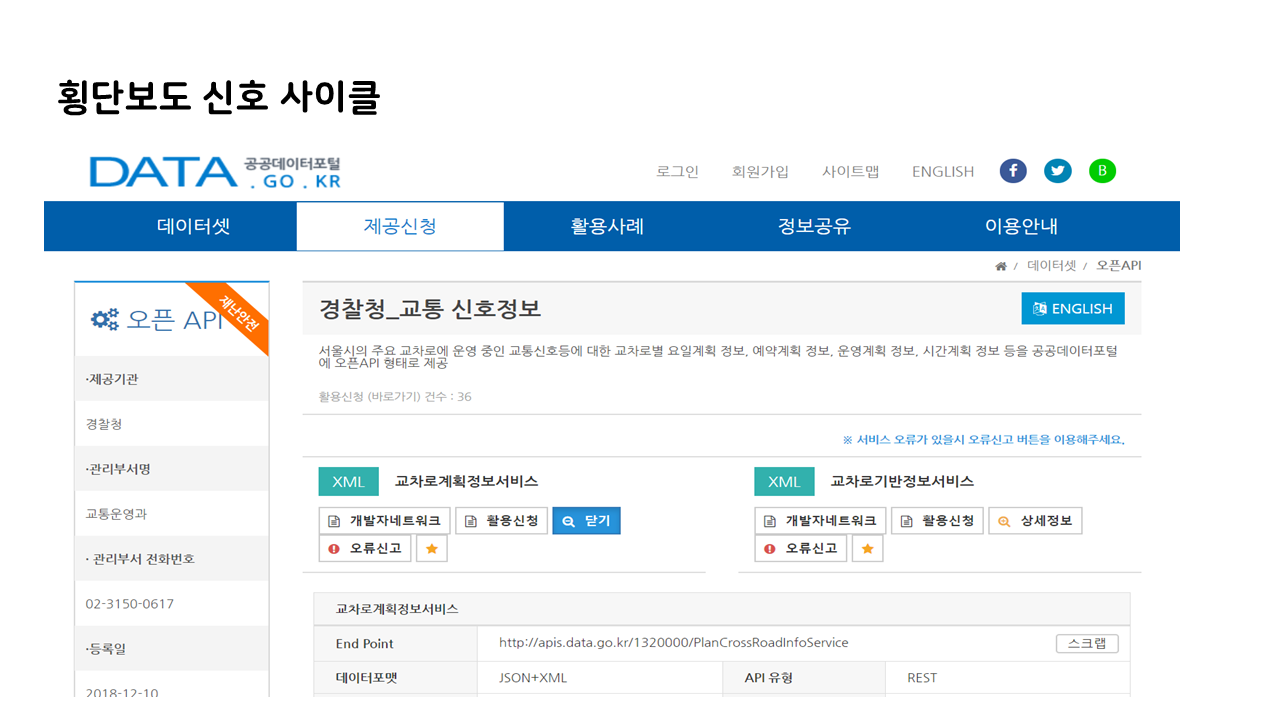The width and height of the screenshot is (1280, 720).
Task: Open the 사이트맵 link
Action: pos(850,172)
